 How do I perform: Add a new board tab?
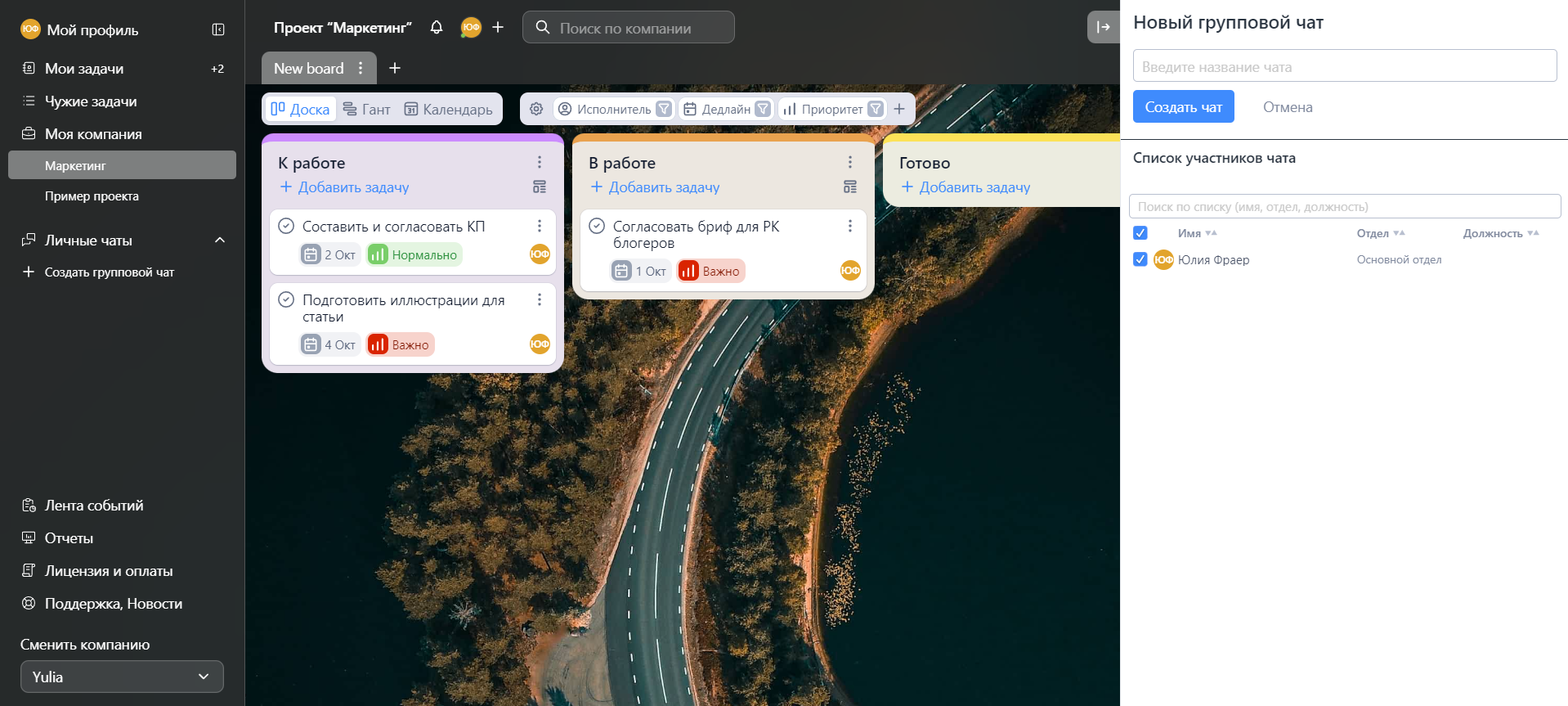pyautogui.click(x=395, y=68)
